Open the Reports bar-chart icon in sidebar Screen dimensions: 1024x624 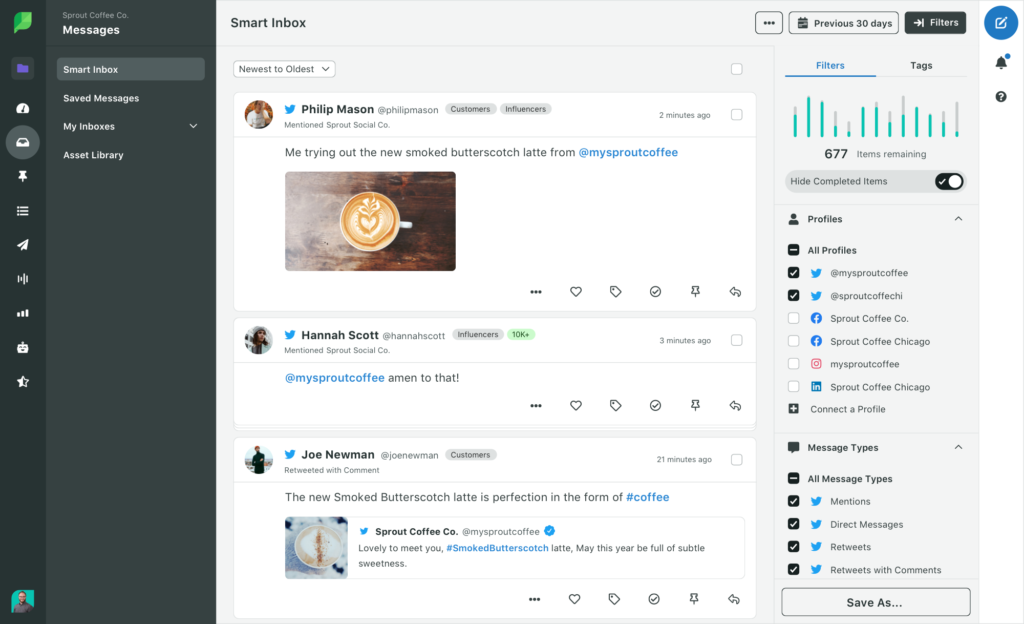(x=22, y=312)
